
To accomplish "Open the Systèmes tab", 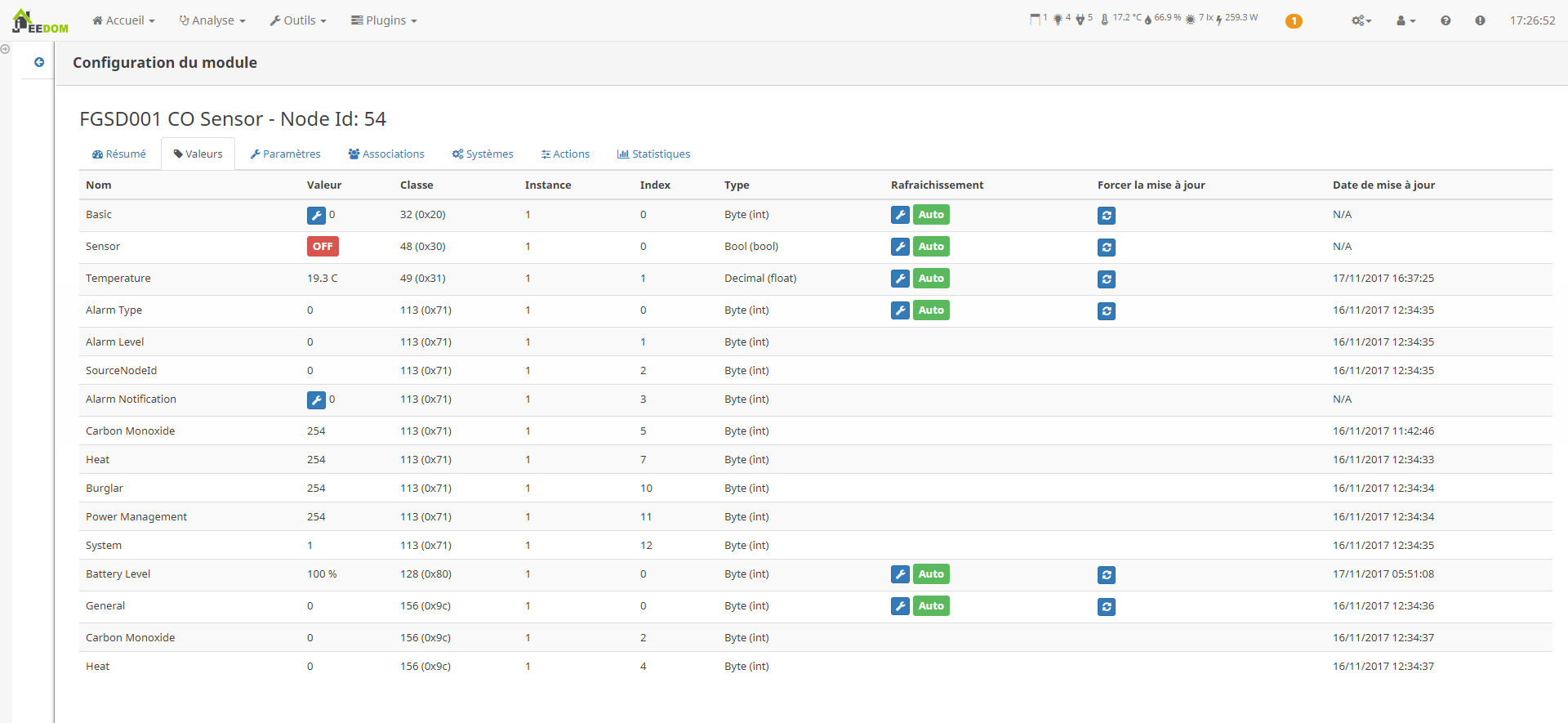I will pos(483,154).
